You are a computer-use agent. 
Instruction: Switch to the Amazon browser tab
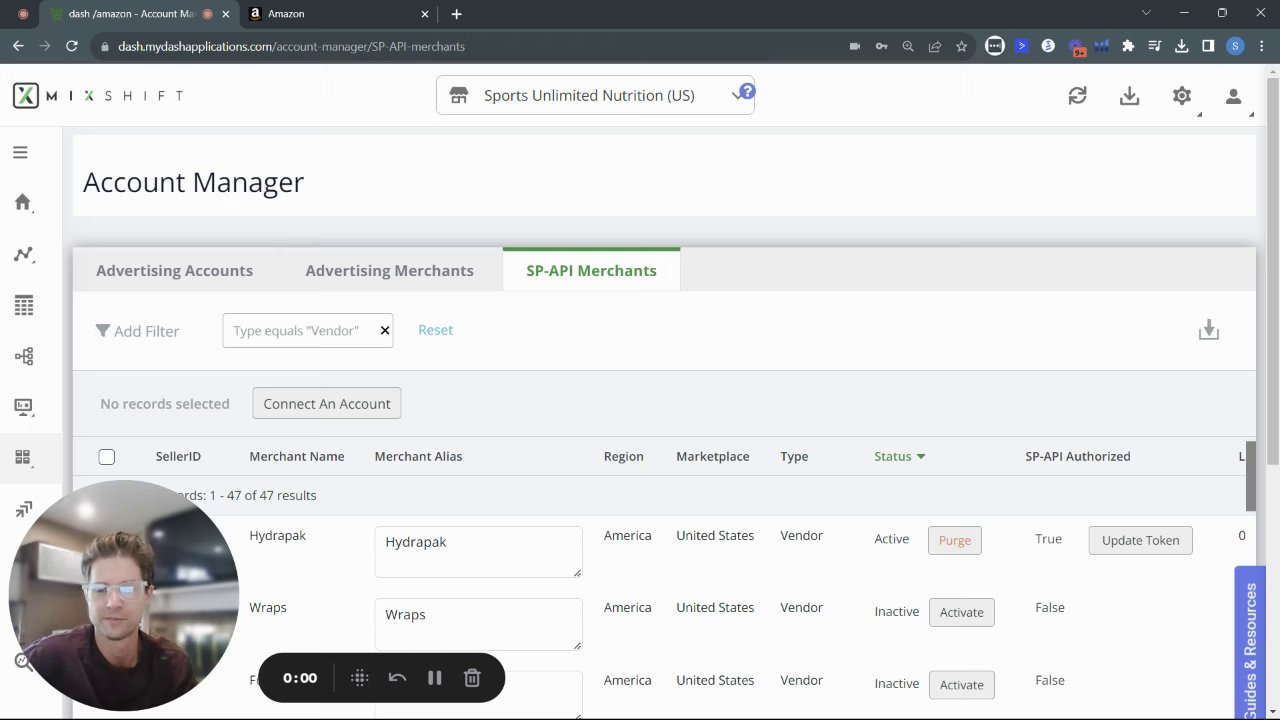(x=337, y=14)
